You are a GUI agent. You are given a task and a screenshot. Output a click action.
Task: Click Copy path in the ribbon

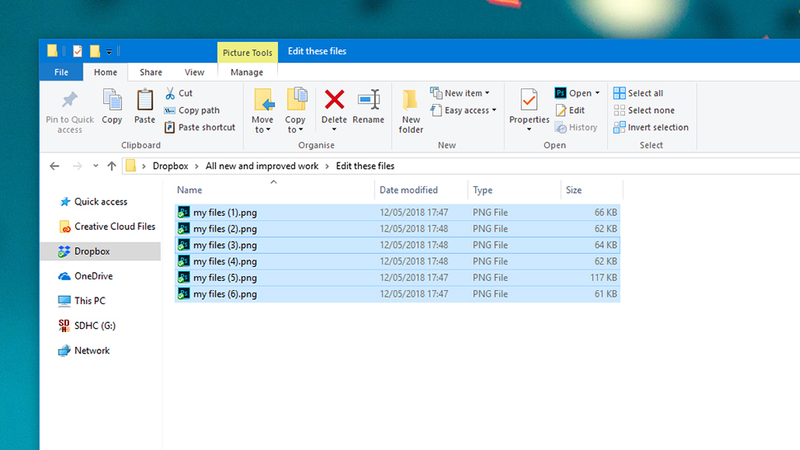pyautogui.click(x=192, y=110)
